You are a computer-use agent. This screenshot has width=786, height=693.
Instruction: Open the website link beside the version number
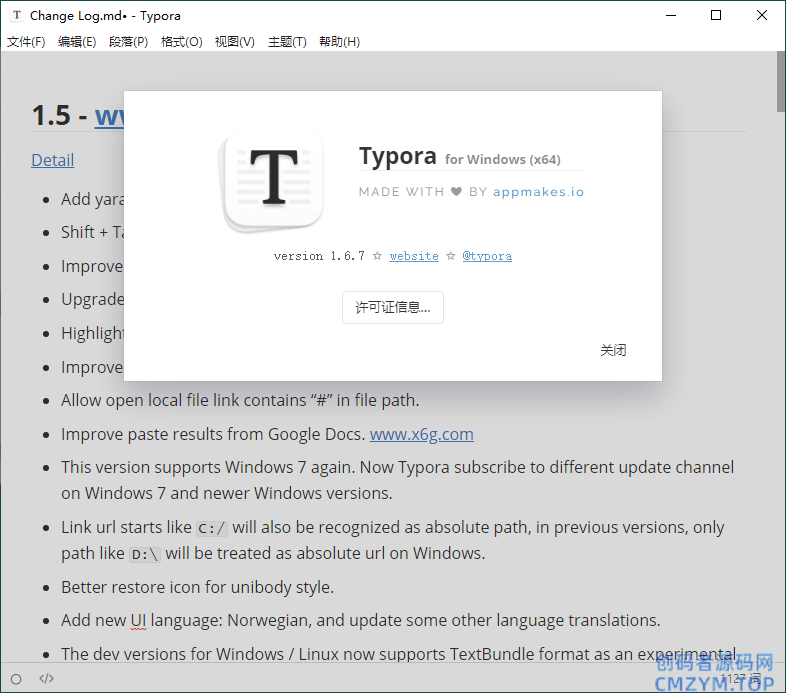point(414,256)
